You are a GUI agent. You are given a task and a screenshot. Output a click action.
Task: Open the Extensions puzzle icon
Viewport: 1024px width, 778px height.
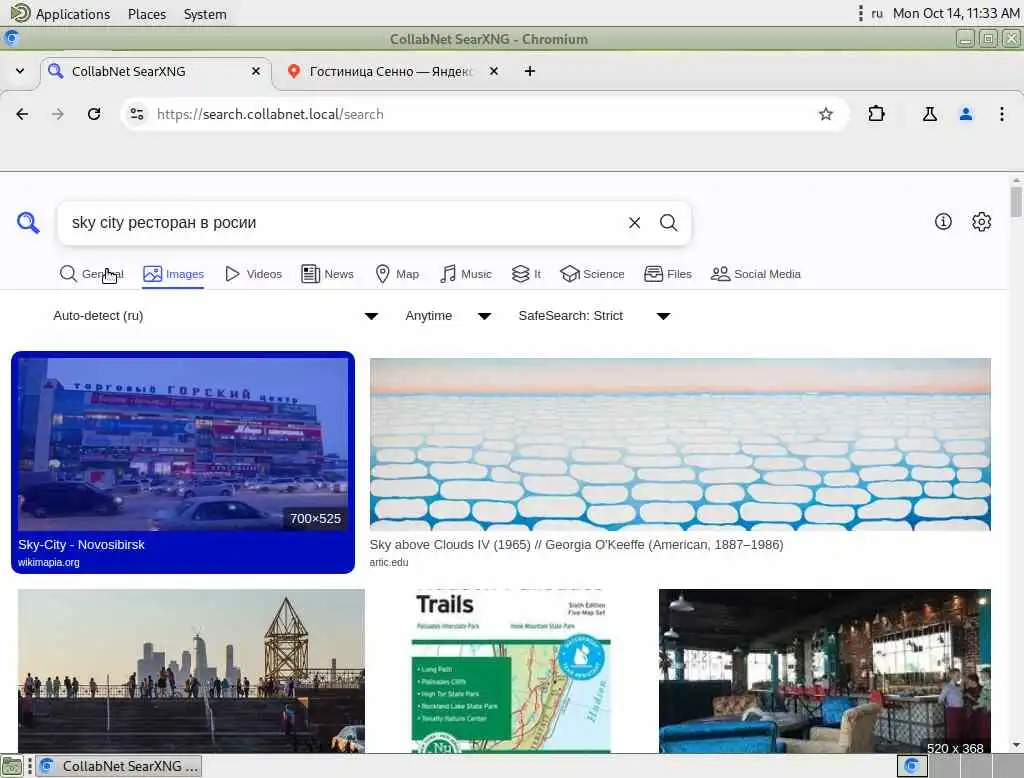tap(876, 114)
